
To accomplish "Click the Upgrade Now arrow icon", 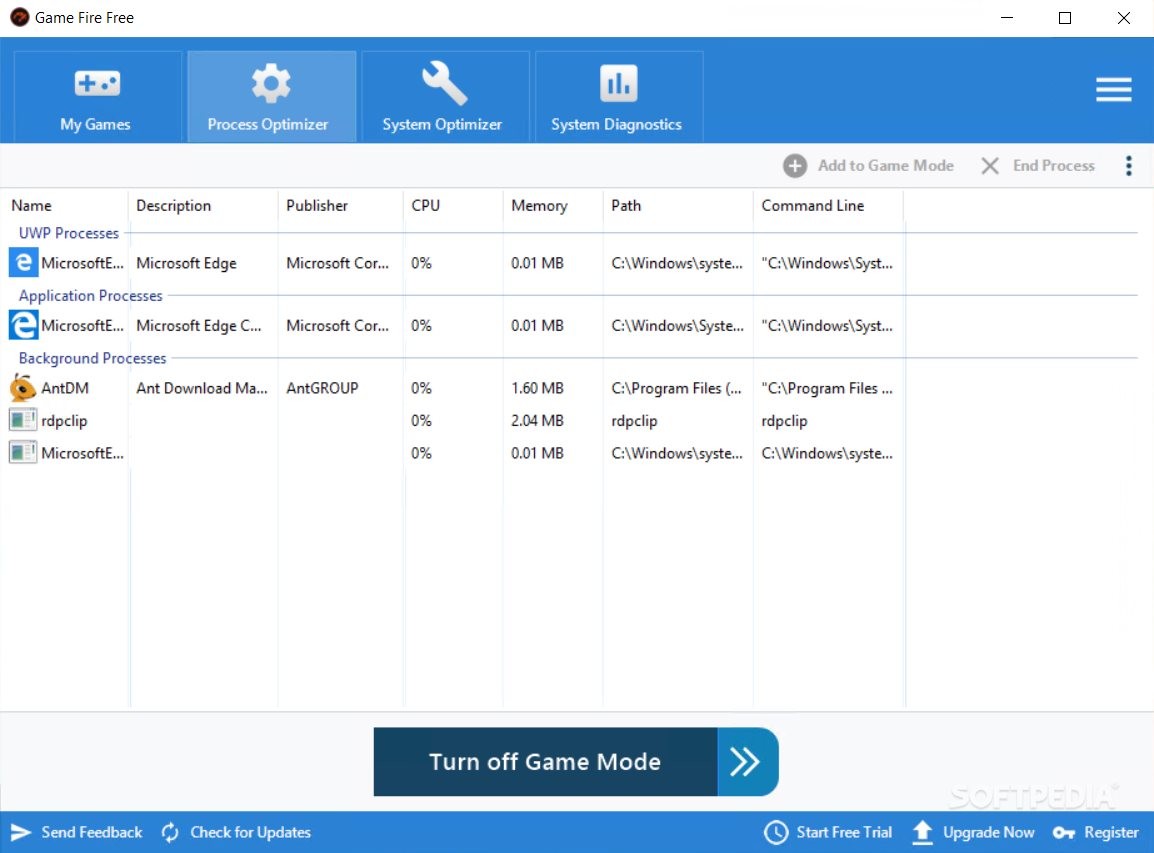I will tap(922, 832).
